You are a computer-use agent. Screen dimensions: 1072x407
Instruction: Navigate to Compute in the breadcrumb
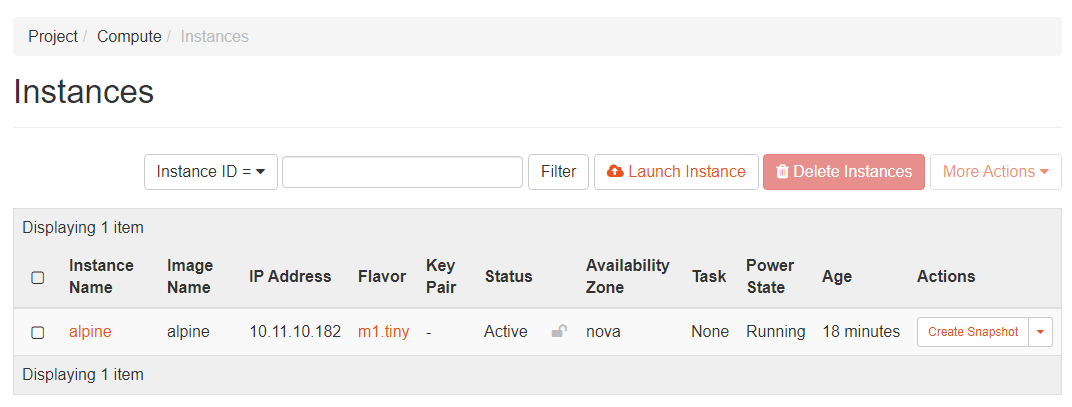click(129, 36)
